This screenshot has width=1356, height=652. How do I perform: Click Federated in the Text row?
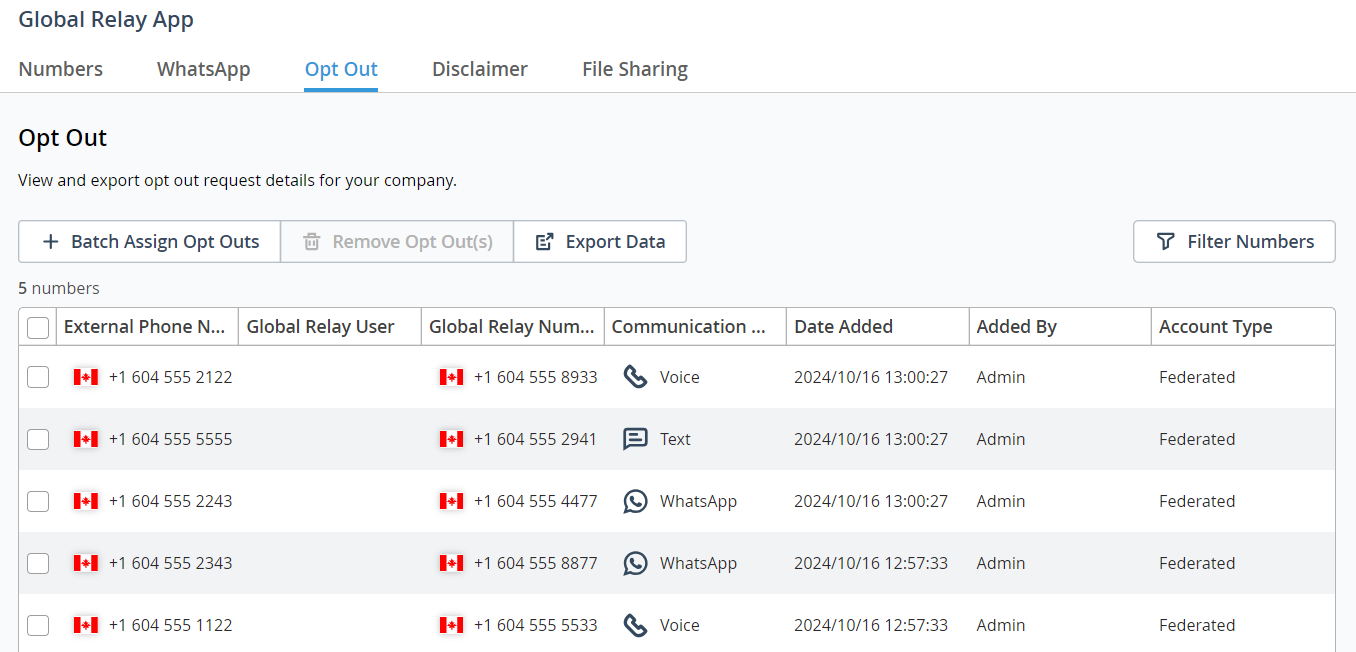(x=1197, y=439)
